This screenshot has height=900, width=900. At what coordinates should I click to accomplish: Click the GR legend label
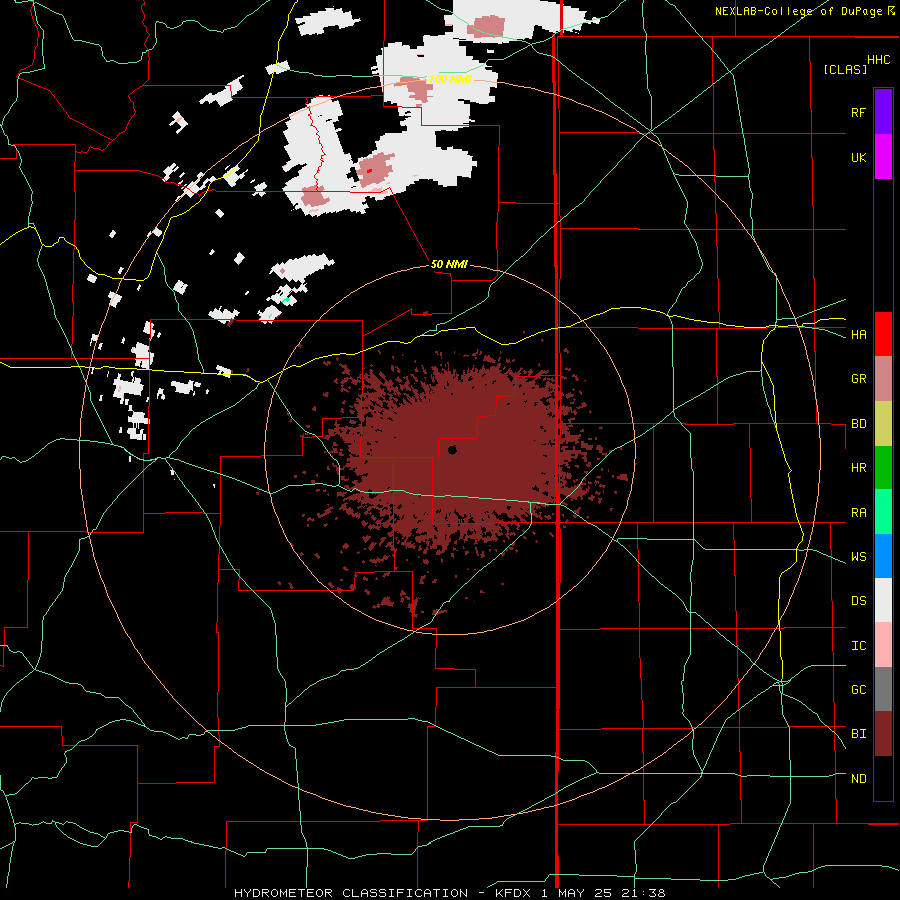[x=858, y=379]
